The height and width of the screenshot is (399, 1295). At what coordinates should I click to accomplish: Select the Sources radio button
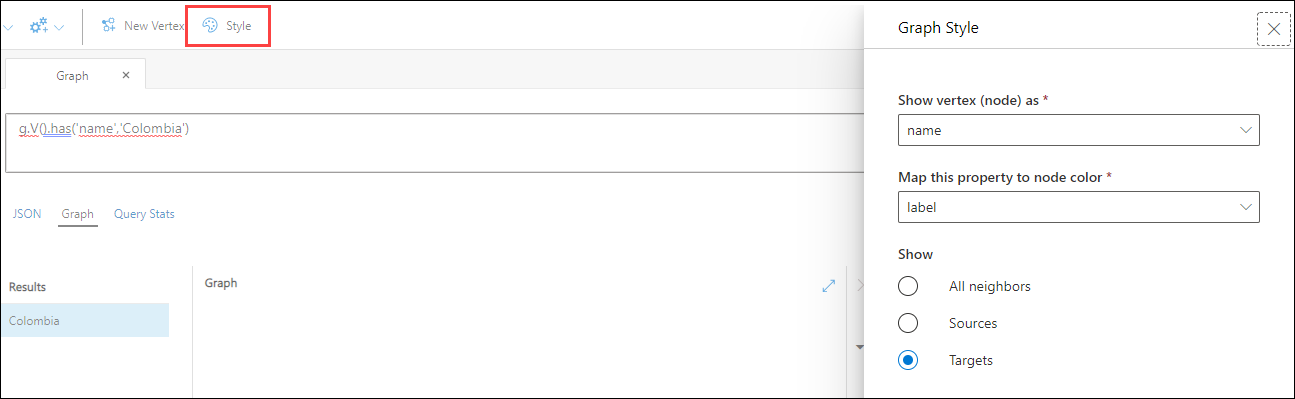908,323
